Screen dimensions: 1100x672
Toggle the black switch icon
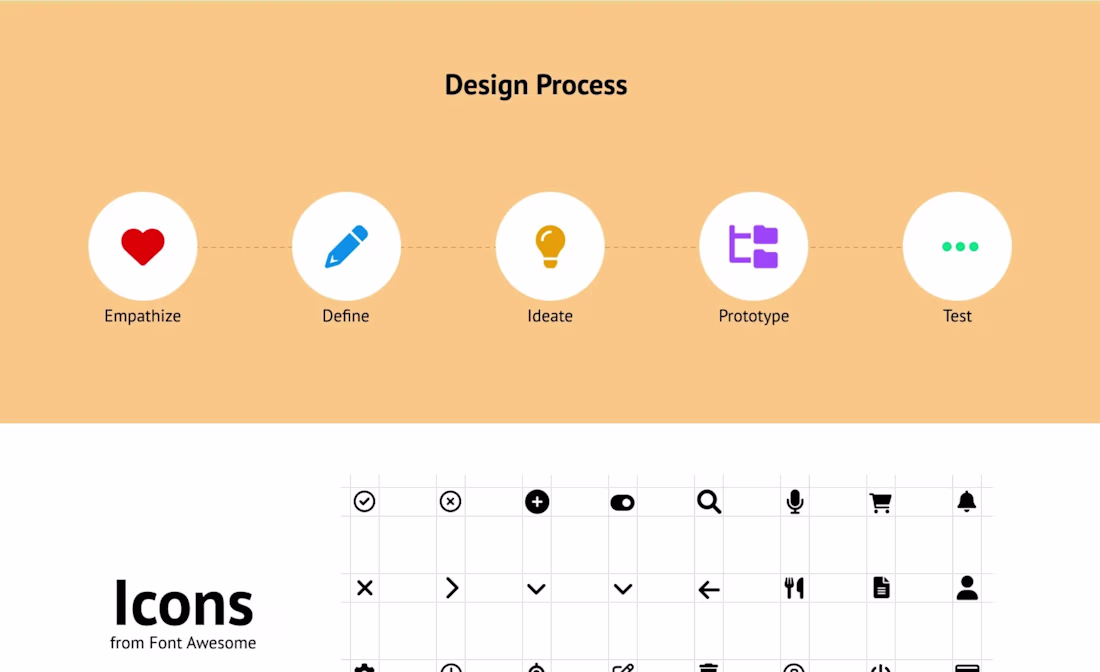coord(622,503)
